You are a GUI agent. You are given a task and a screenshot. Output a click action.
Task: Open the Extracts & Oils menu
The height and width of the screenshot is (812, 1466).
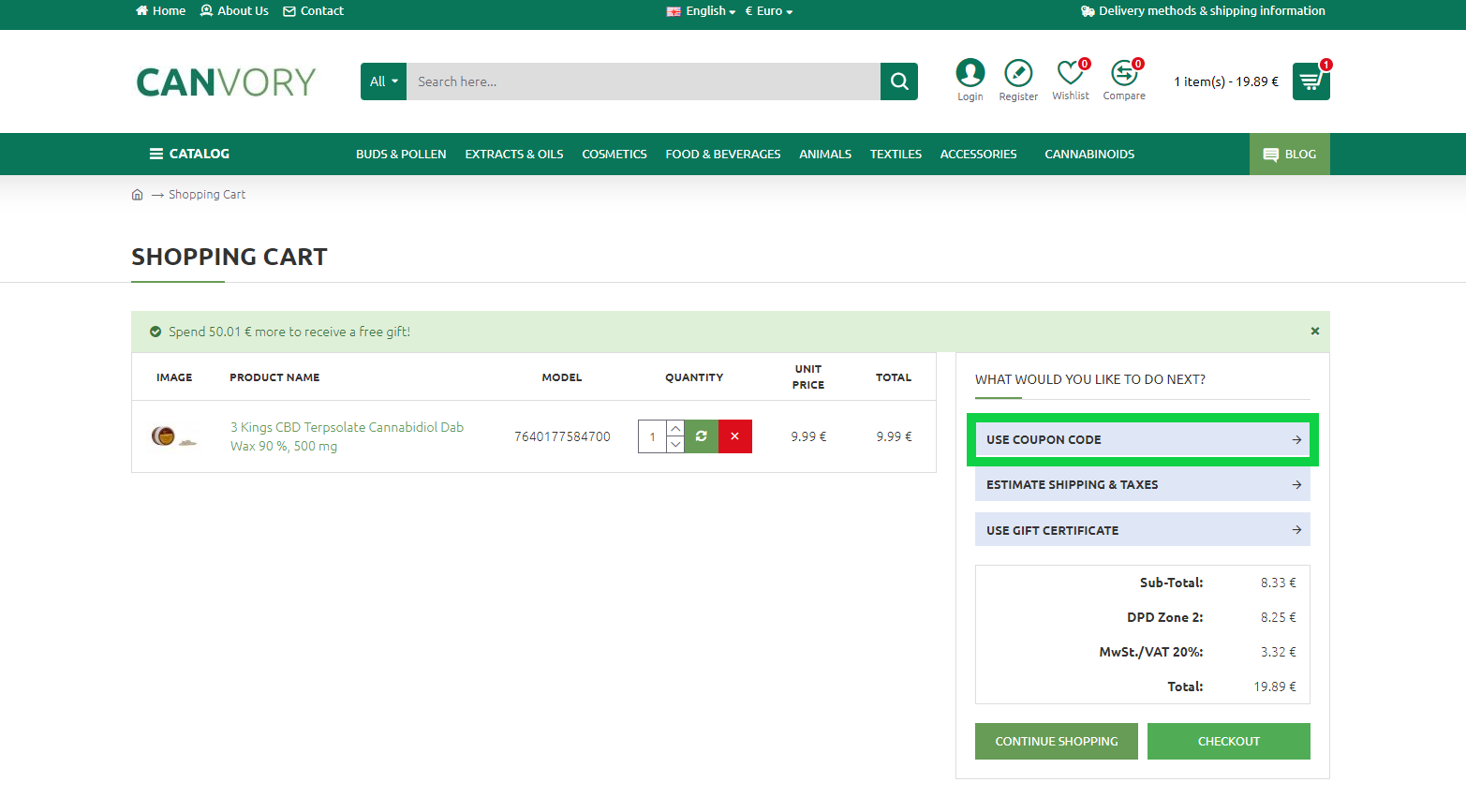514,155
